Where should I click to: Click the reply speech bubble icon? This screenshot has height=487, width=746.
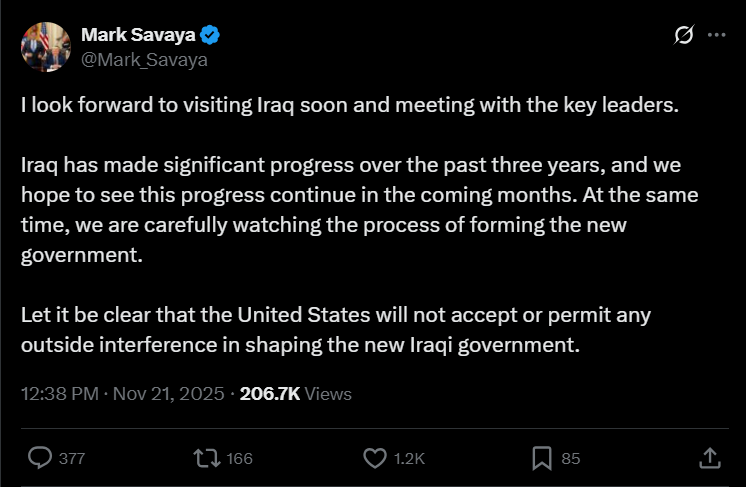point(41,458)
